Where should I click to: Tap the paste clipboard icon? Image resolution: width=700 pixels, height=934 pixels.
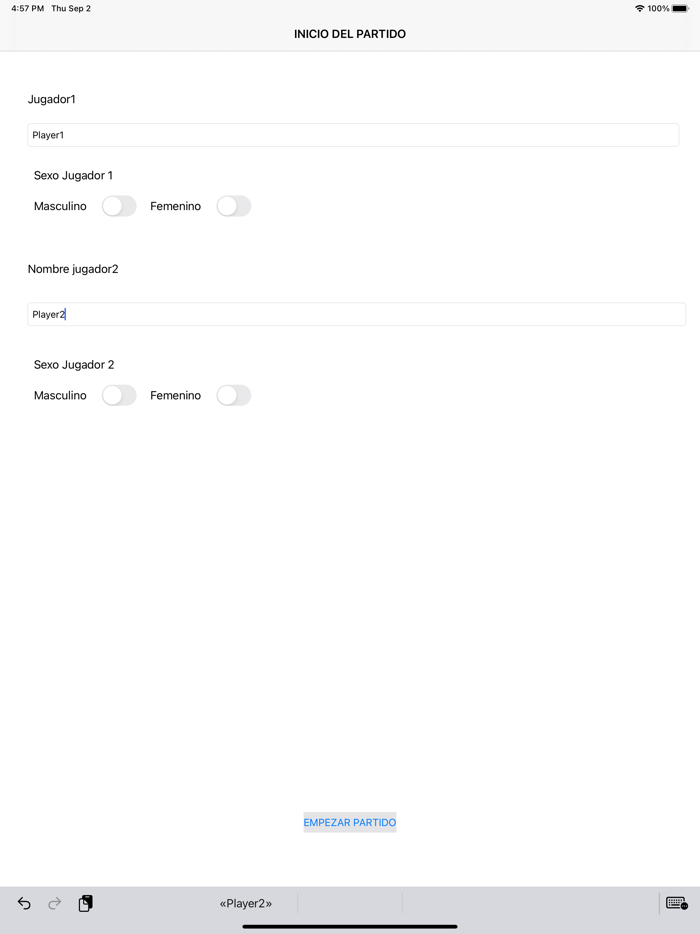[x=86, y=903]
